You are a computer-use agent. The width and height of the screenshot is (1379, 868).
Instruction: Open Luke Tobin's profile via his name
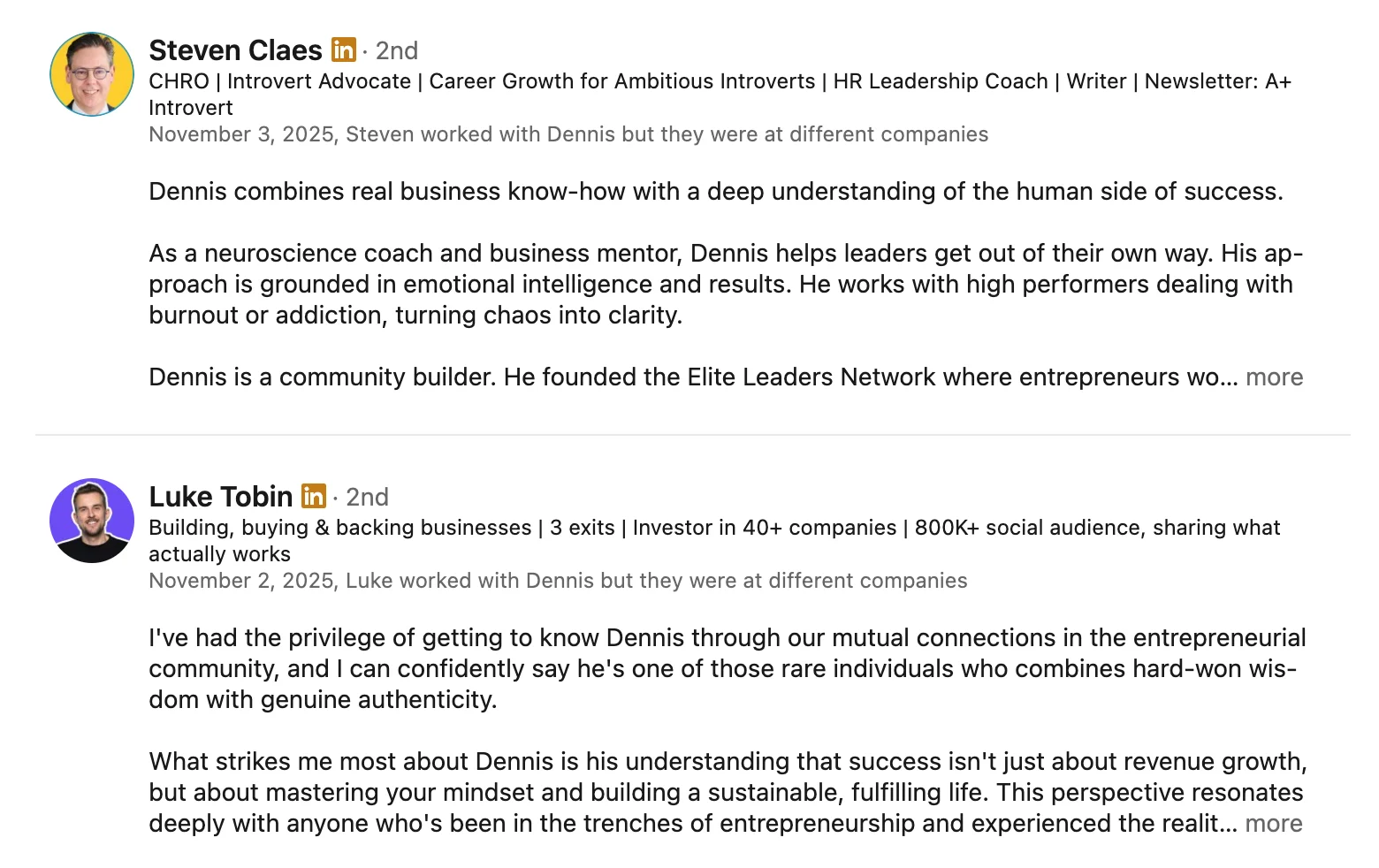pos(220,497)
